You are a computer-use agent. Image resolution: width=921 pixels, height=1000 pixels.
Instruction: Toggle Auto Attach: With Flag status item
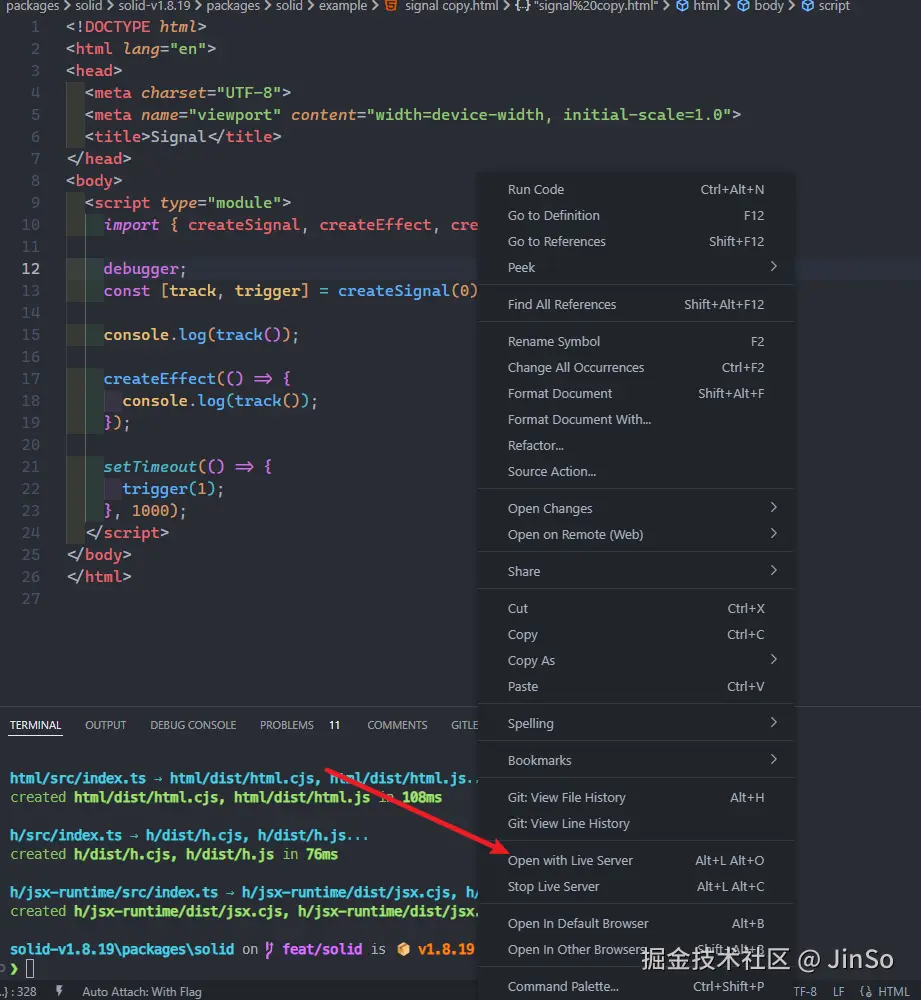[142, 992]
